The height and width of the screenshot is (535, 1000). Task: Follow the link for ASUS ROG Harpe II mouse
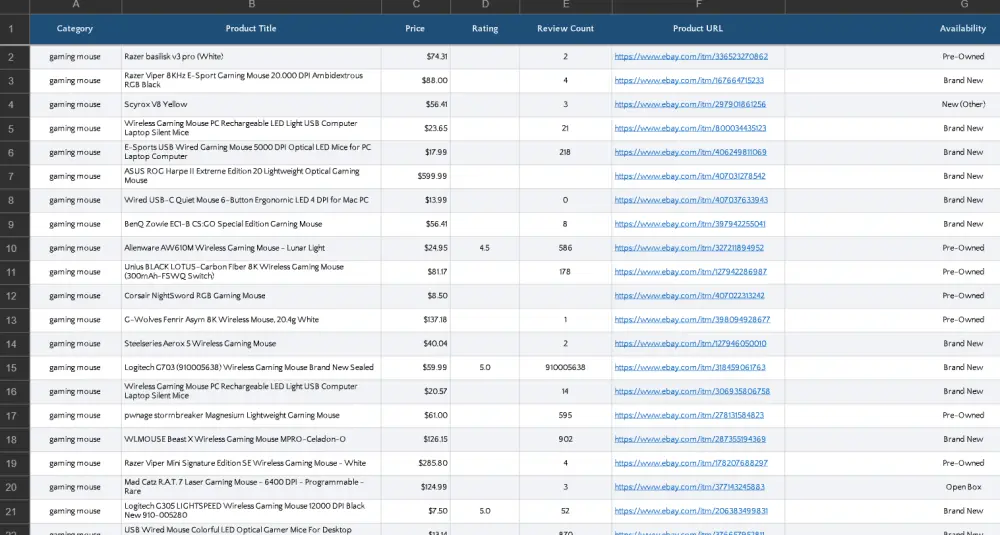[x=689, y=176]
